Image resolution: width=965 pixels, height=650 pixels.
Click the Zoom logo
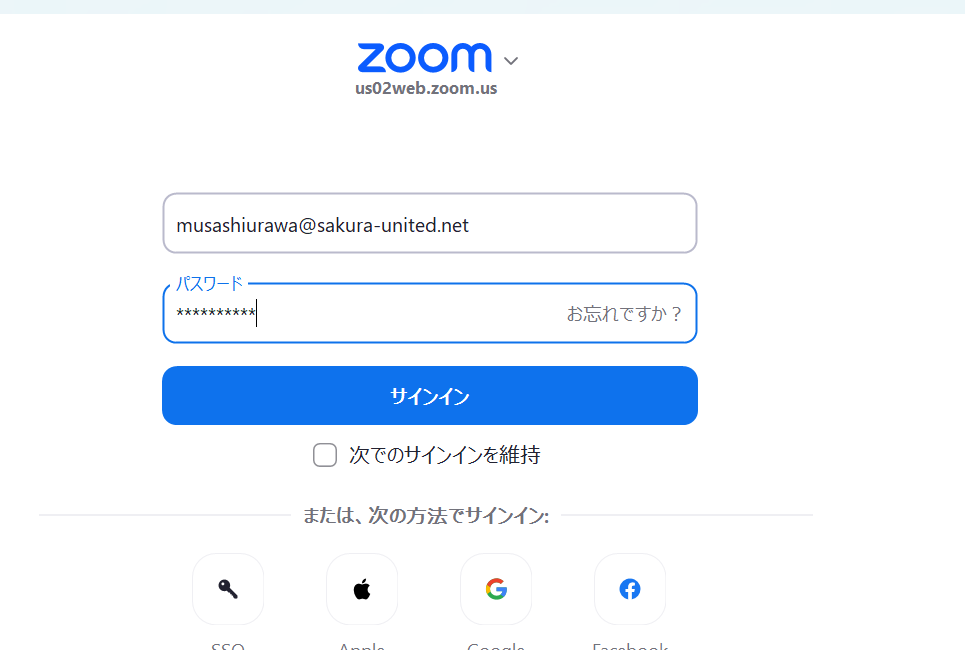tap(425, 57)
